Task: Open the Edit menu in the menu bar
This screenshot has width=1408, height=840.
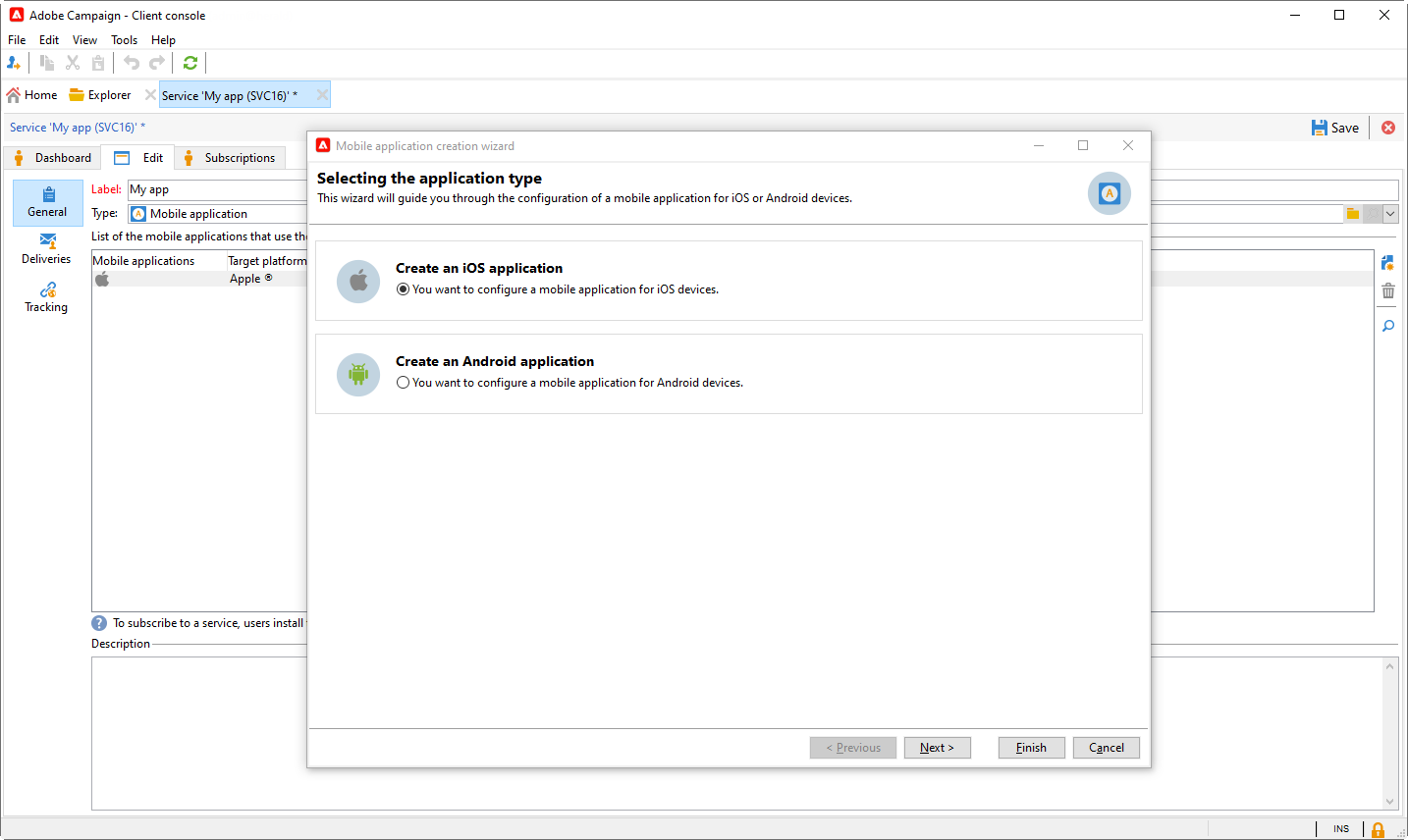Action: pos(49,40)
